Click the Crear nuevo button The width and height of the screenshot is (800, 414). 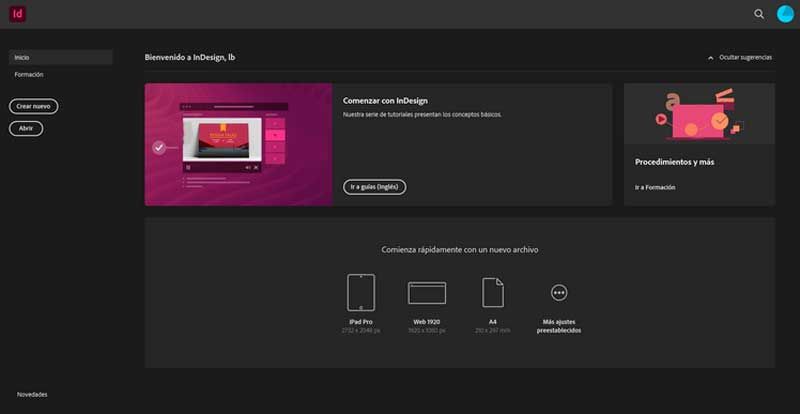pos(34,106)
